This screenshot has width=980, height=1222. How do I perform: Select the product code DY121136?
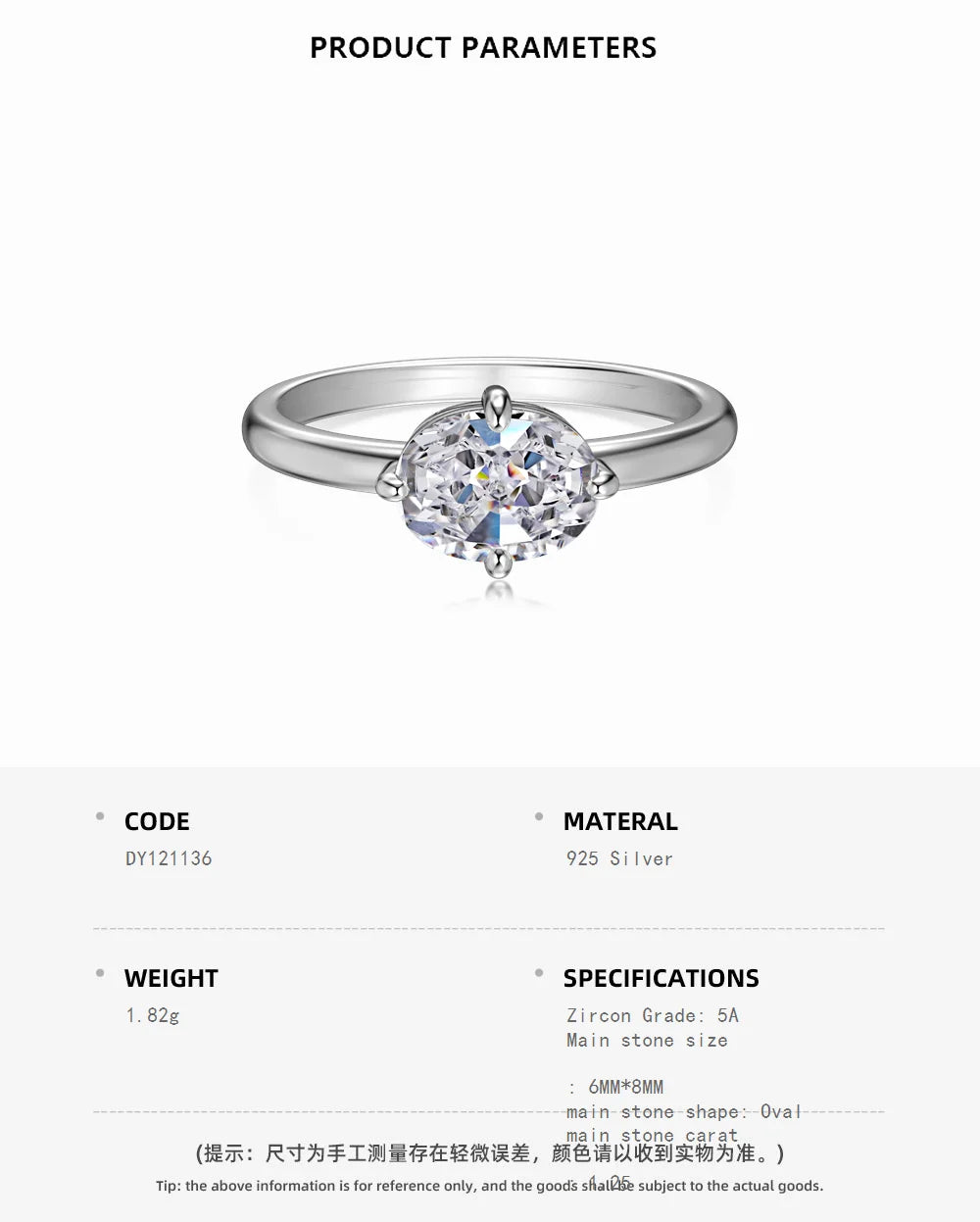[x=169, y=858]
